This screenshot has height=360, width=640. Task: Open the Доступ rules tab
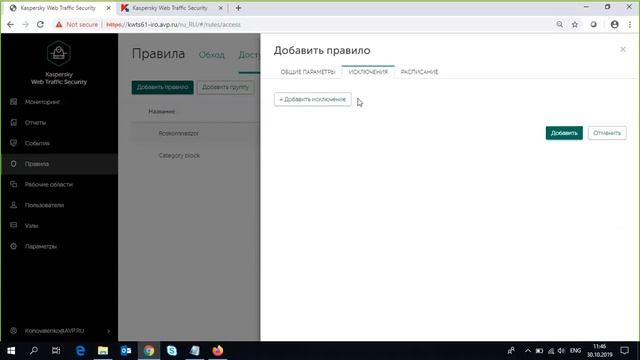[x=249, y=55]
